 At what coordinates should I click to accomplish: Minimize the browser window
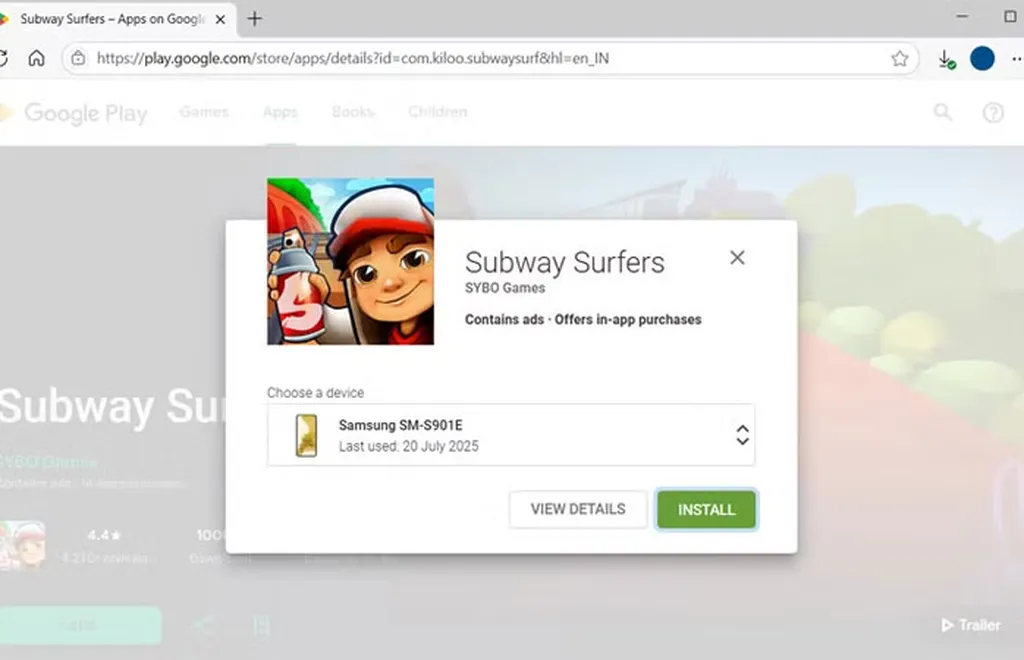[x=962, y=16]
